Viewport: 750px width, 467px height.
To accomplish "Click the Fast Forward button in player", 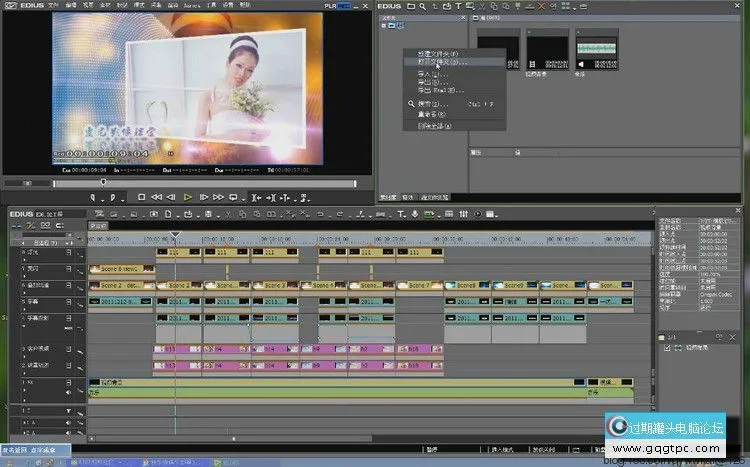I will point(218,197).
